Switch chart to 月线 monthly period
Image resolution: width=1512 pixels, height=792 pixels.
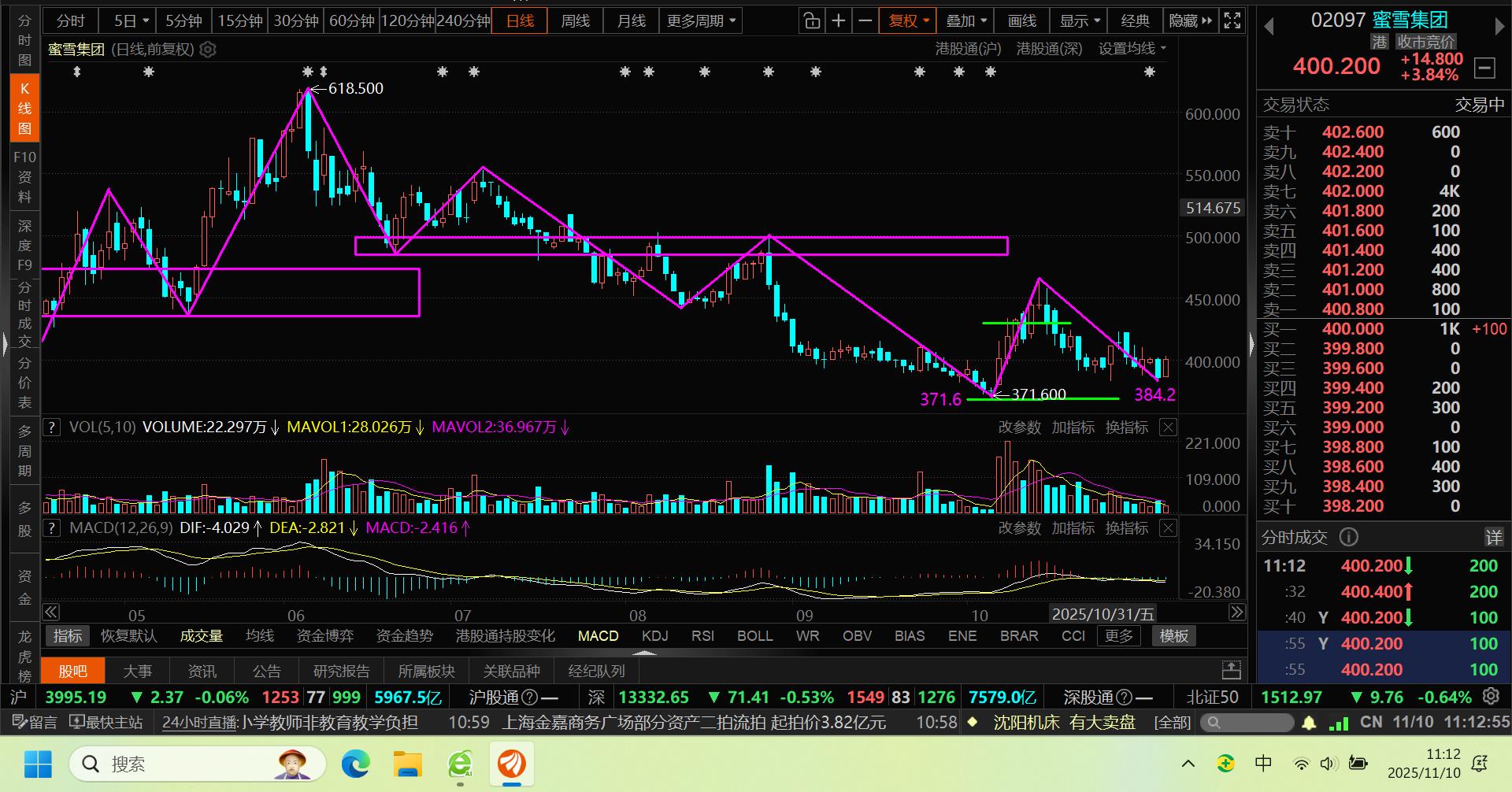(631, 21)
